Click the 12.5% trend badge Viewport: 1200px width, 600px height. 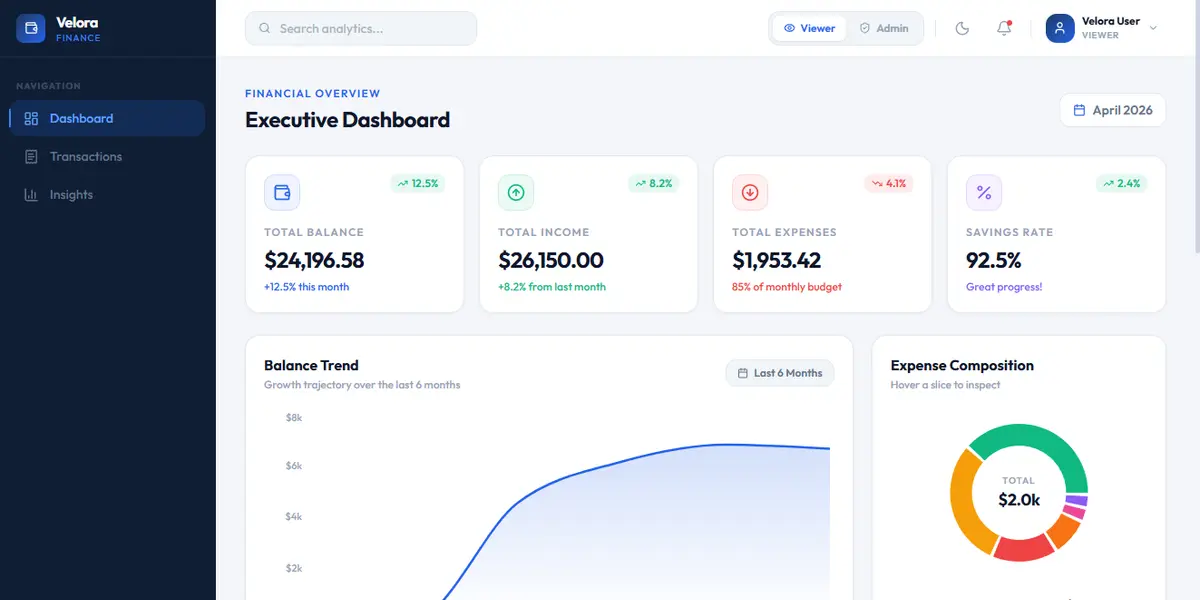pos(417,183)
